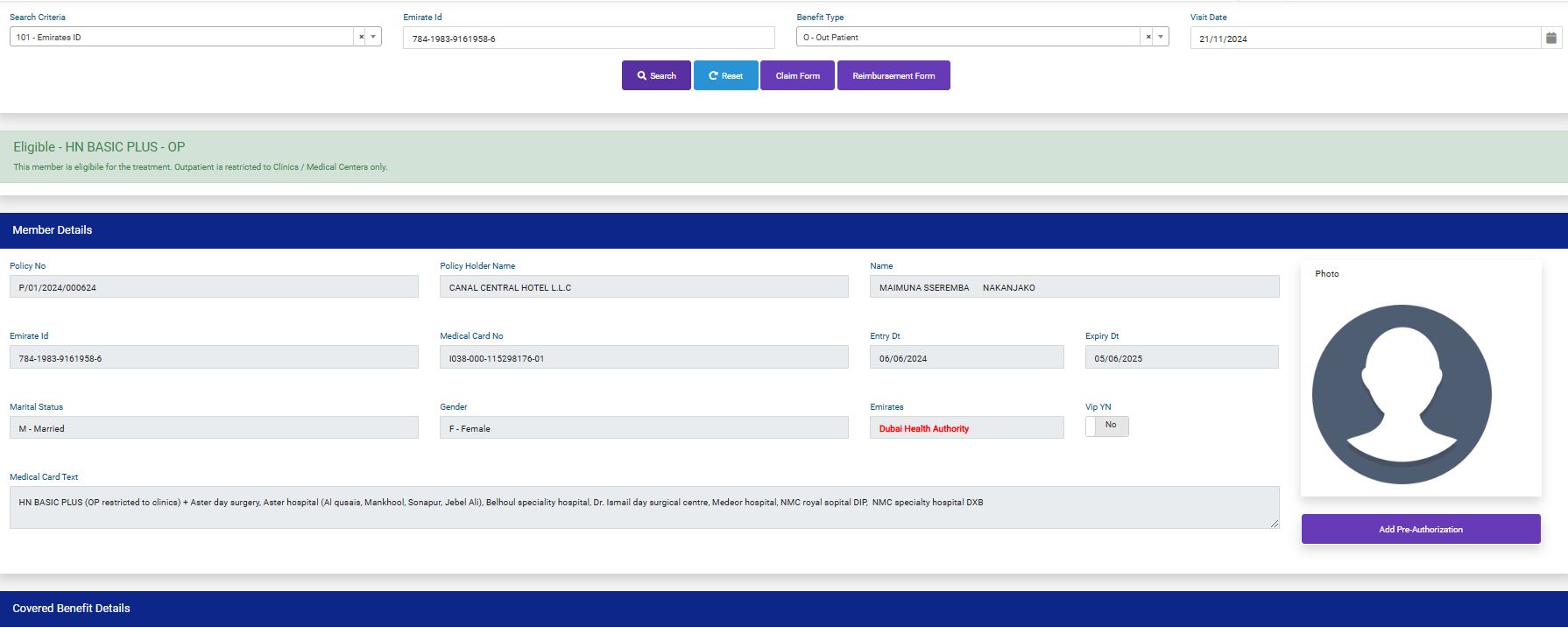Viewport: 1568px width, 634px height.
Task: Click Add Pre-Authorization button
Action: pos(1420,529)
